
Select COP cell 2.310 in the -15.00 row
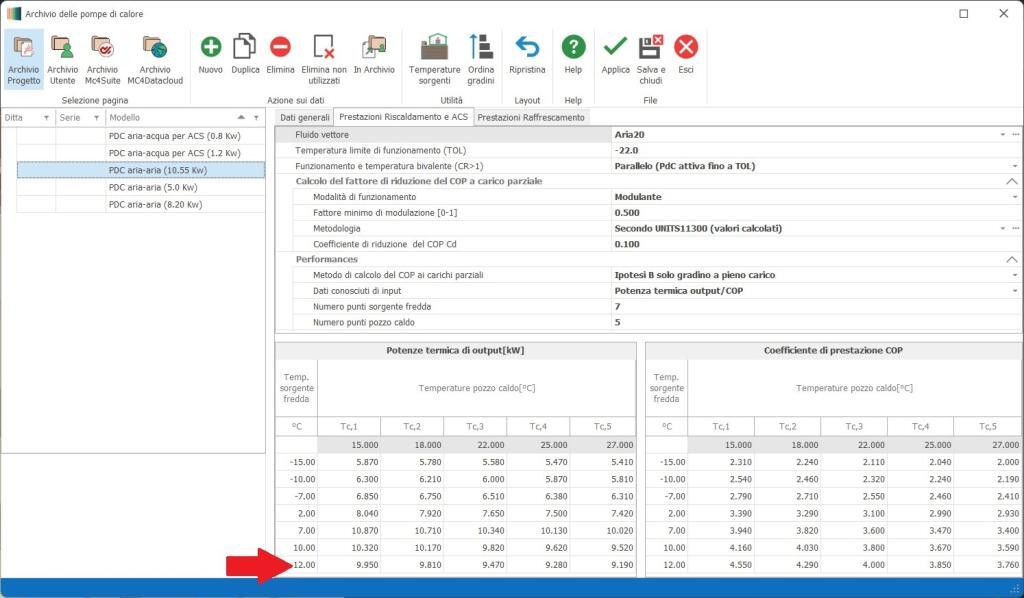click(x=722, y=462)
